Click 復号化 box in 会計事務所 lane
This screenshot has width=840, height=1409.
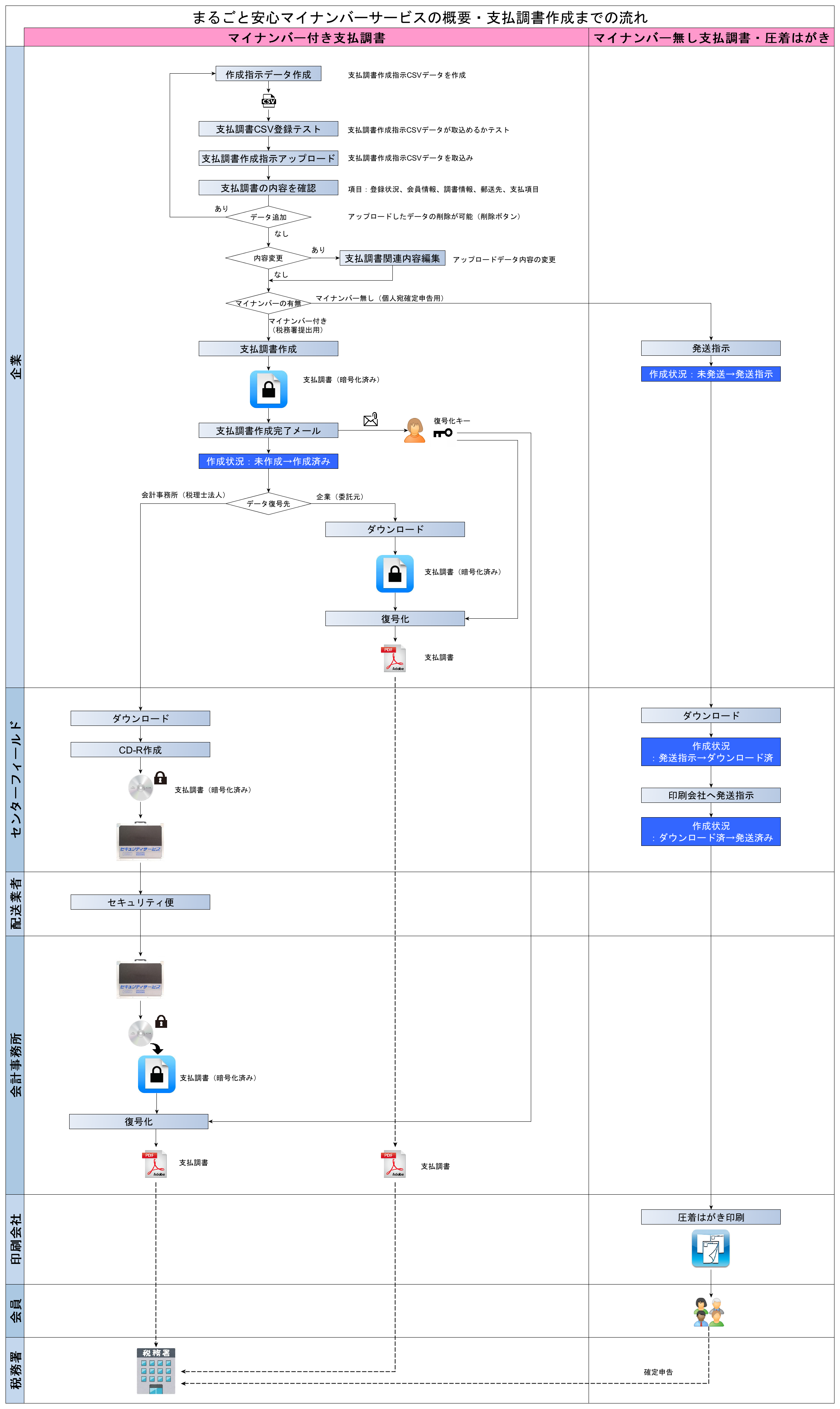(x=139, y=1121)
